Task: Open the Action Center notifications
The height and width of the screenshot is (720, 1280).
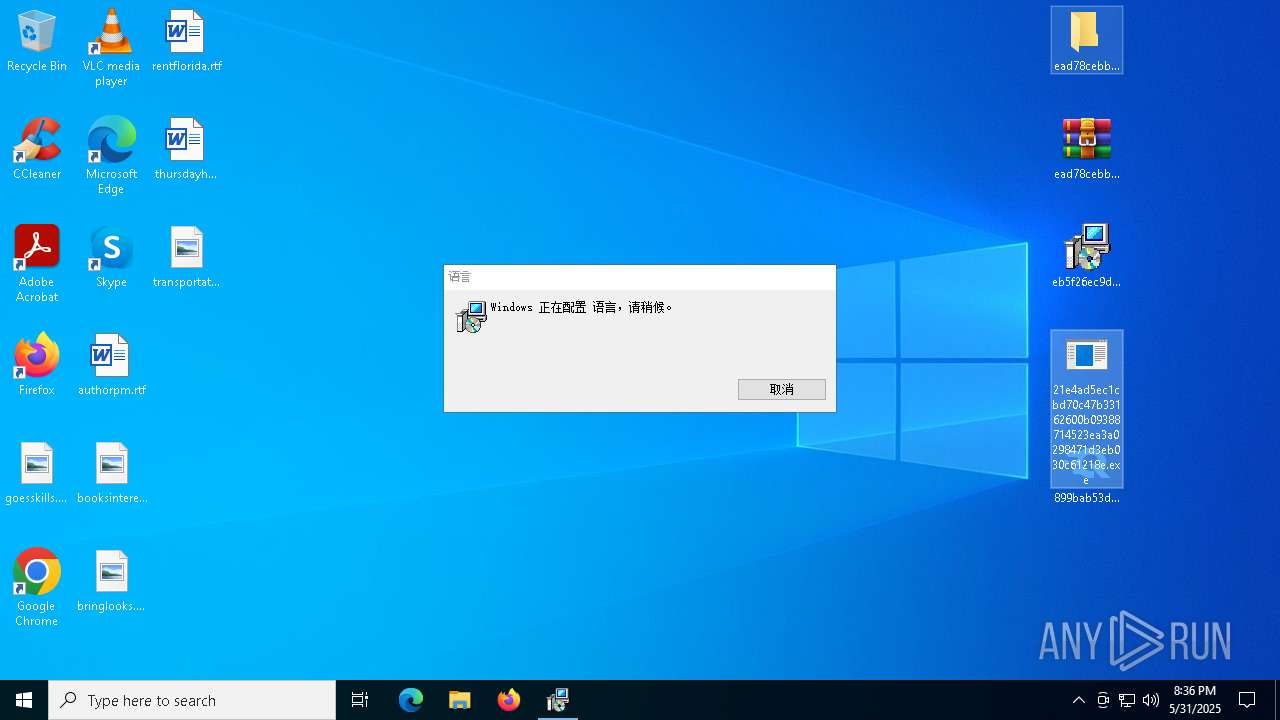Action: coord(1248,700)
